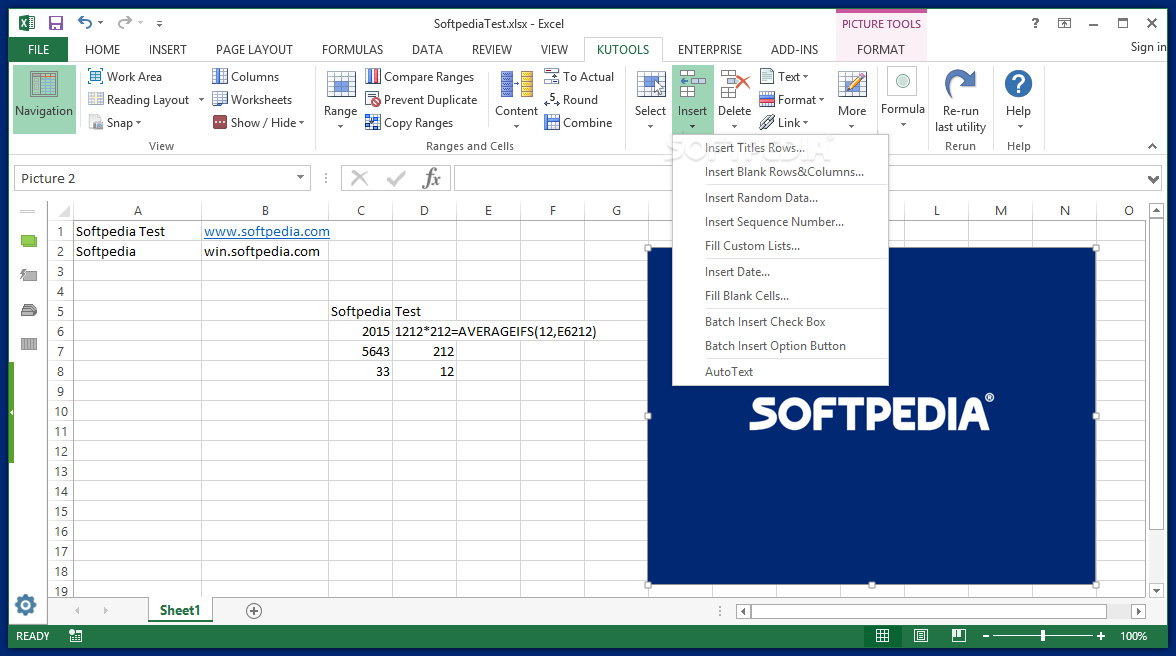Add a new sheet
Screen dimensions: 1176x656
pyautogui.click(x=254, y=611)
